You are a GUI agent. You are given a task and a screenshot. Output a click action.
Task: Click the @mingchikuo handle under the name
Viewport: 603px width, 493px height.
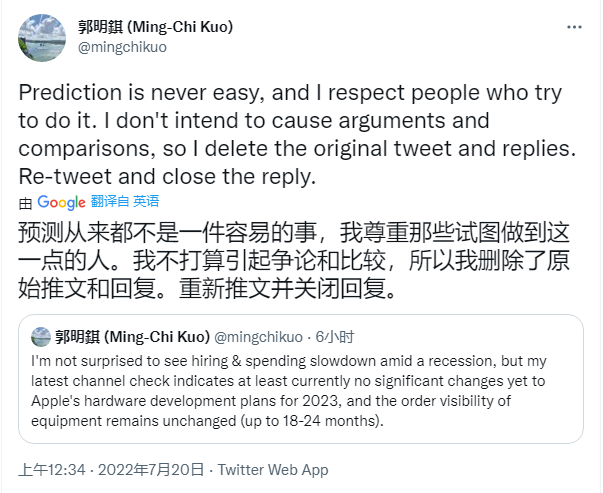119,47
